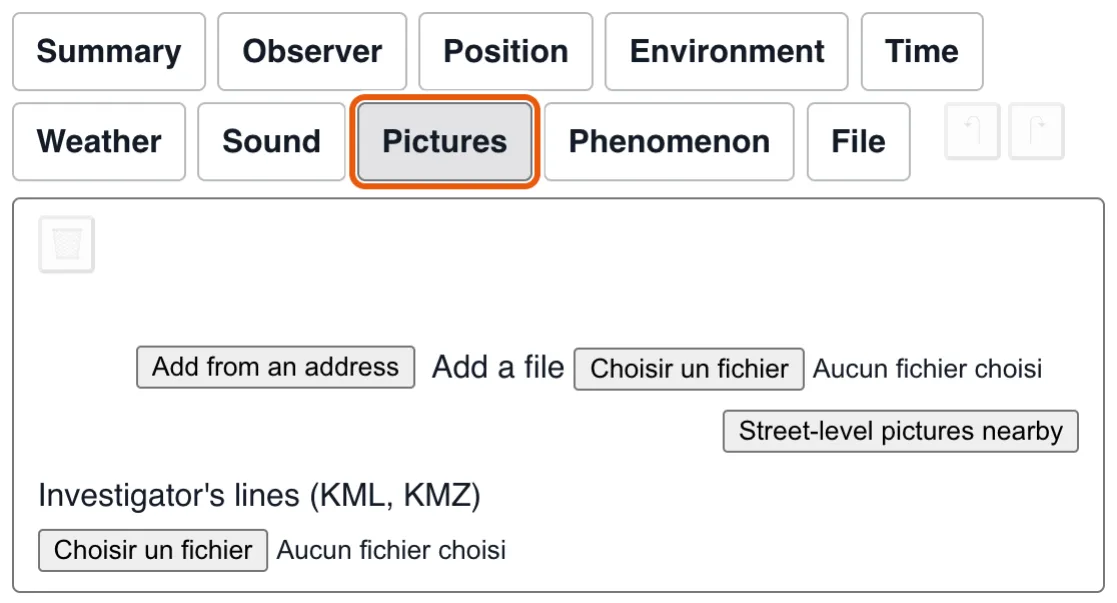The height and width of the screenshot is (603, 1117).
Task: Choose a file under Investigator's lines
Action: (153, 550)
